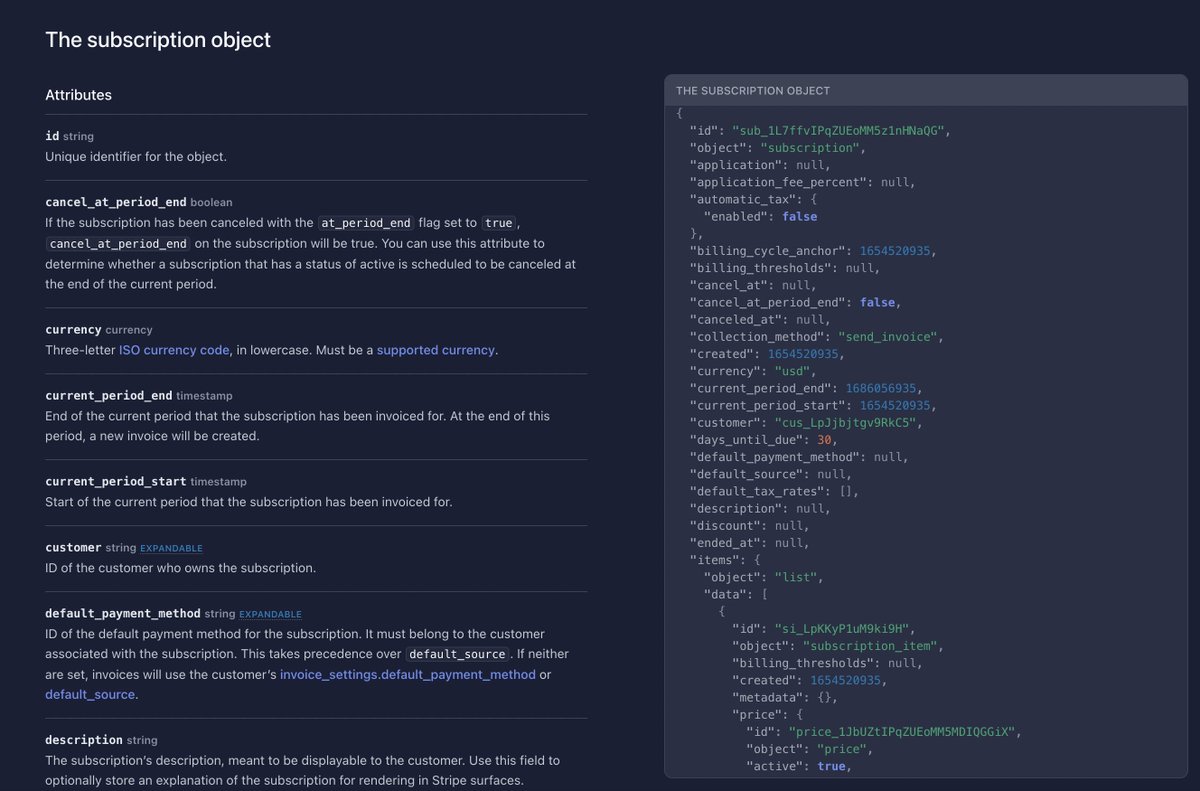Open the supported currency link
Screen dimensions: 1200x791
[x=435, y=350]
